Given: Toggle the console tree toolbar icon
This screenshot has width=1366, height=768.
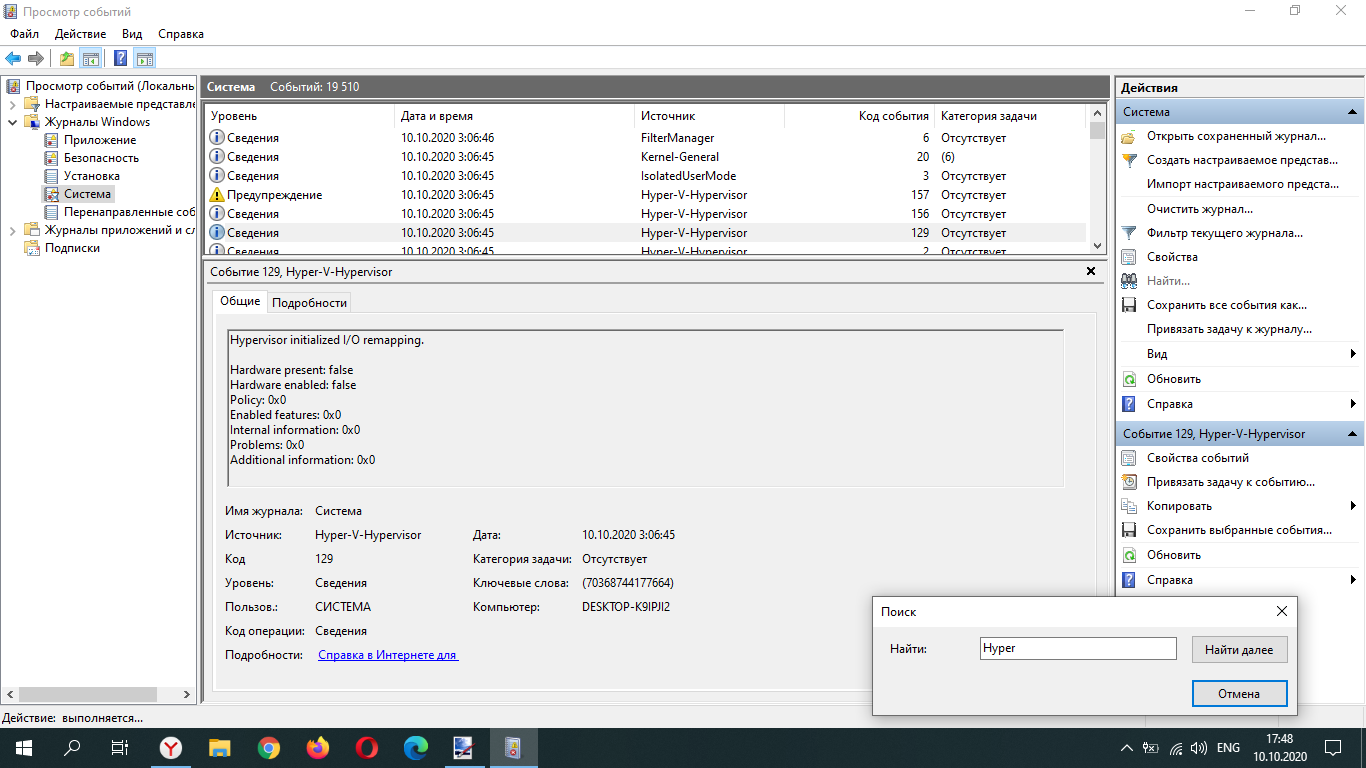Looking at the screenshot, I should (x=90, y=58).
